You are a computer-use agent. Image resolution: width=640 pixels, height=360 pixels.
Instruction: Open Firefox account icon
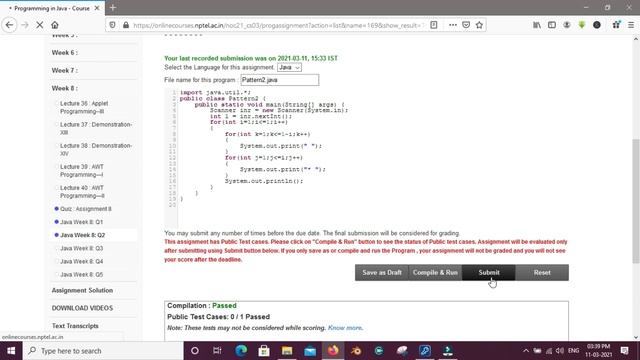567,25
